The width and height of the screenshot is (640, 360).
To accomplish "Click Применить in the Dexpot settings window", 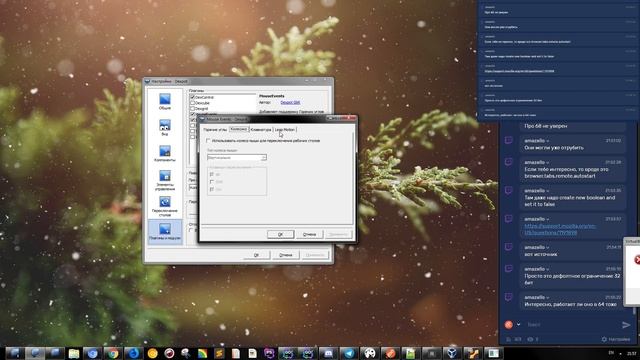I will [x=315, y=255].
